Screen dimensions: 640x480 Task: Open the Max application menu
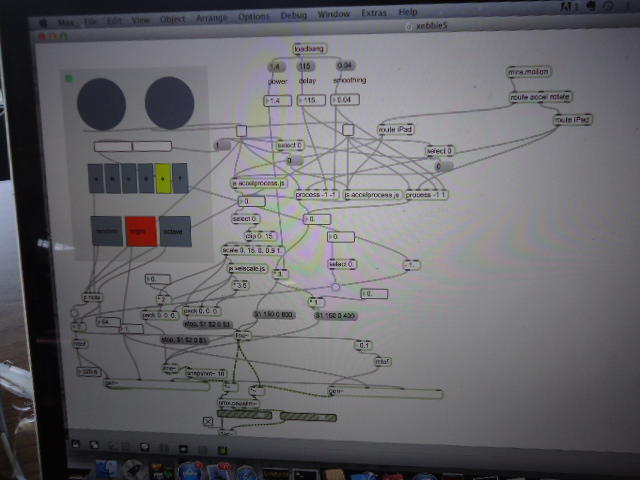point(66,22)
